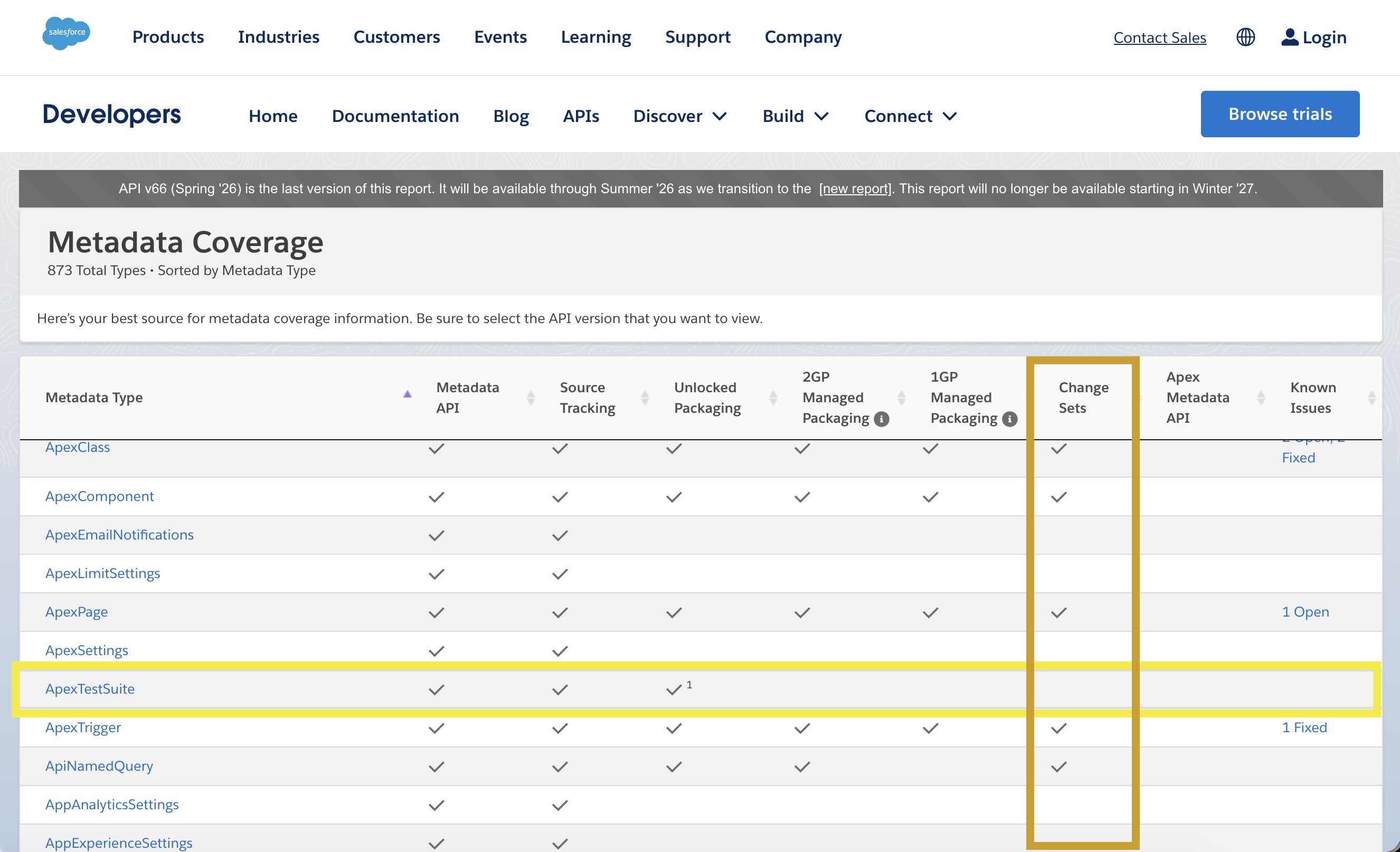This screenshot has width=1400, height=852.
Task: Open the ApexLimitSettings metadata type
Action: 102,573
